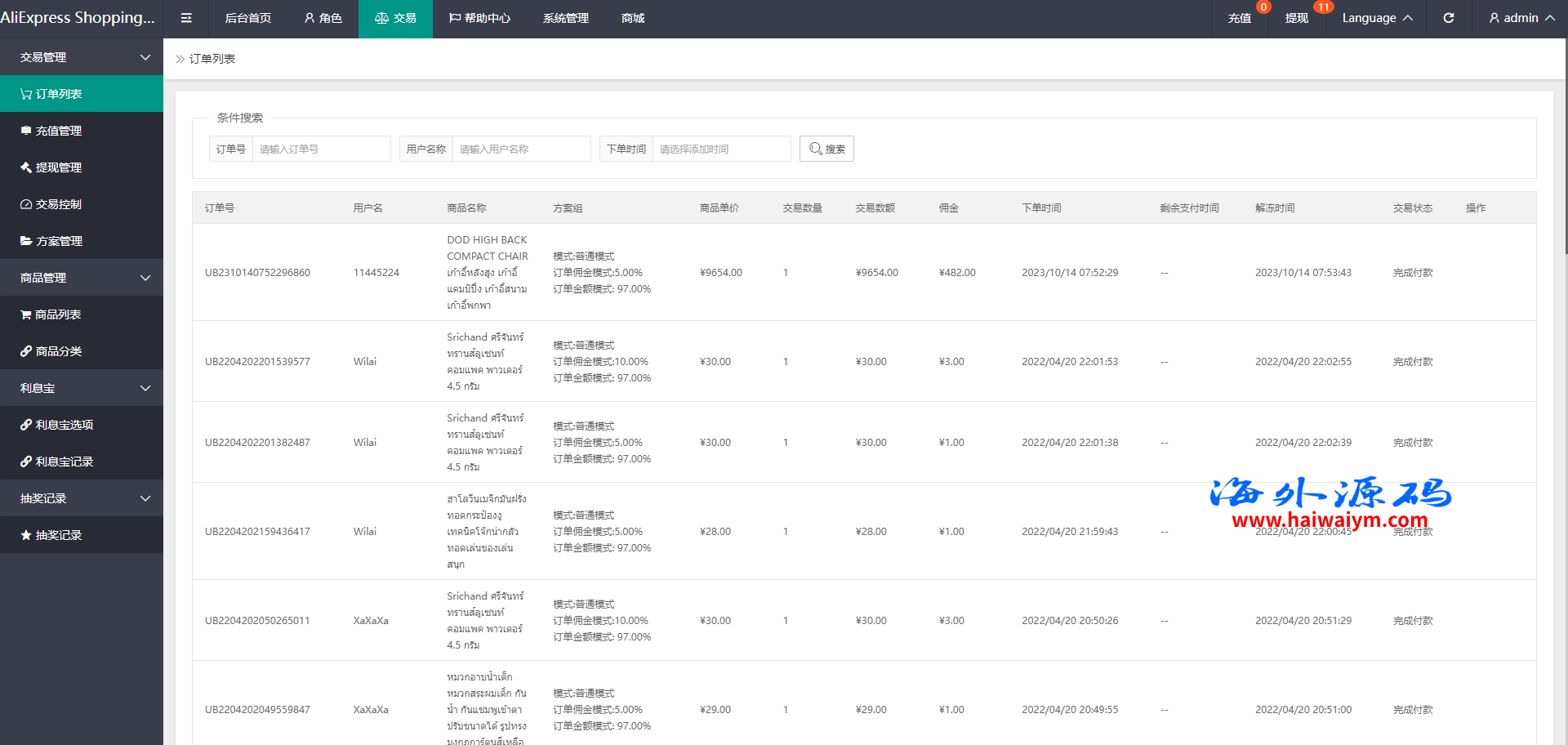Image resolution: width=1568 pixels, height=745 pixels.
Task: Click the 搜索 search button
Action: pyautogui.click(x=826, y=149)
